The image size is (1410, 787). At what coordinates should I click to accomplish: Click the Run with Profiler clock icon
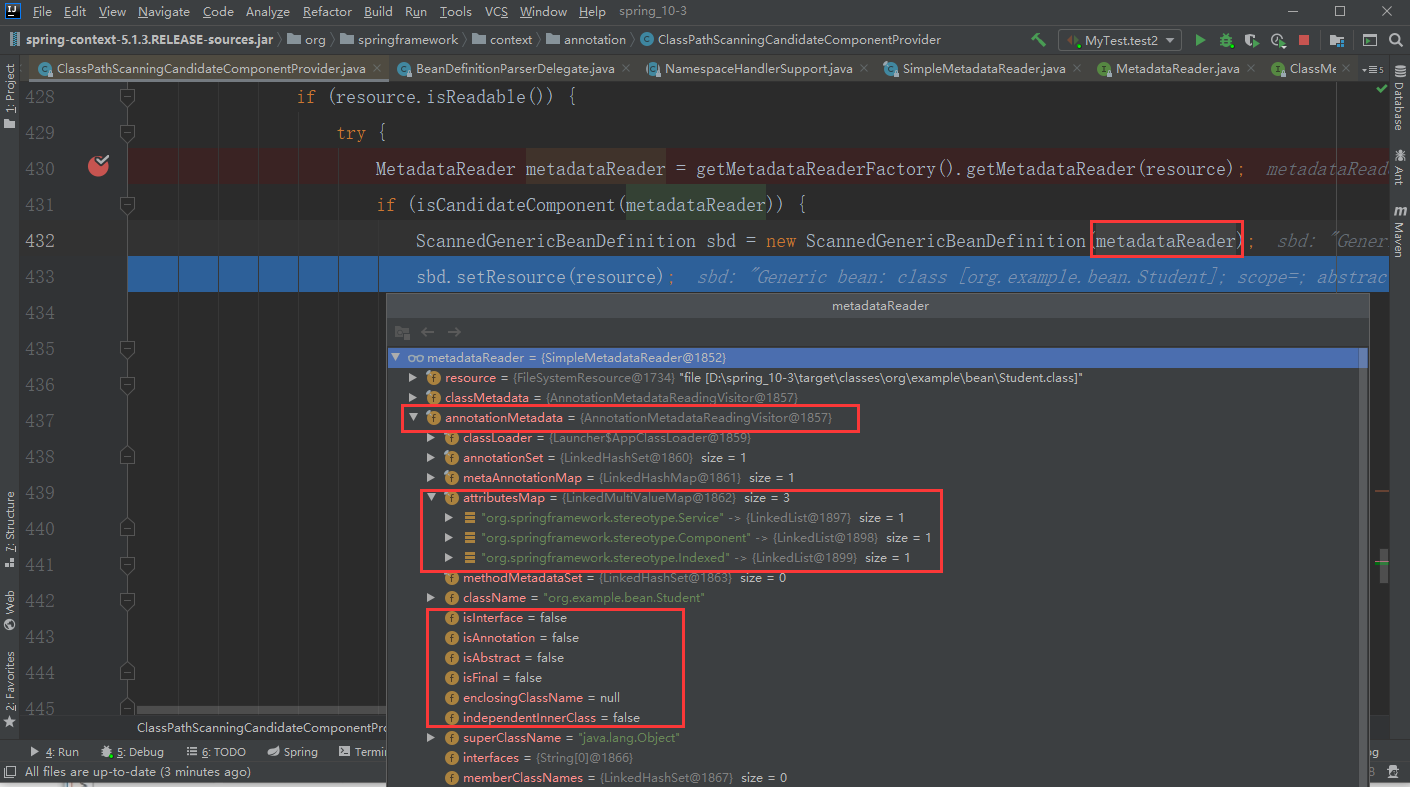pos(1277,40)
